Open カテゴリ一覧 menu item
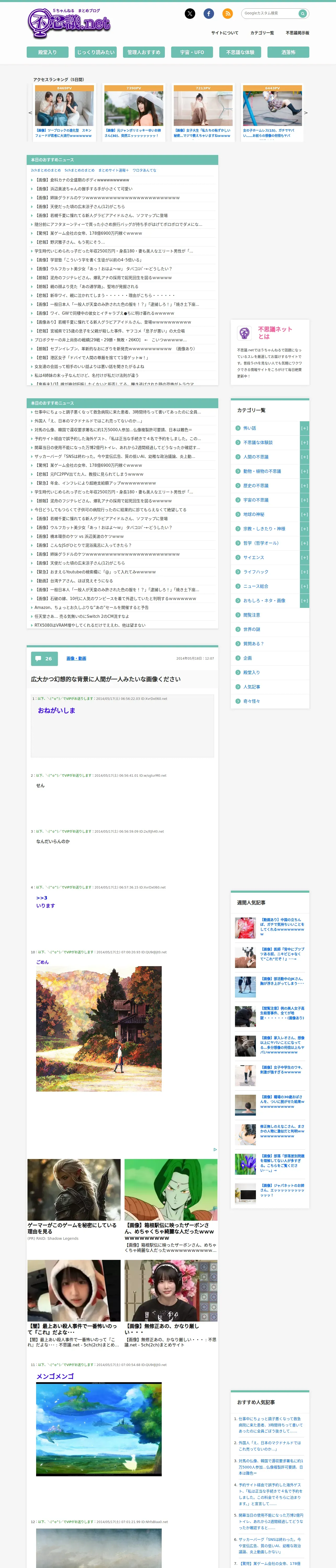The height and width of the screenshot is (1568, 336). click(x=262, y=33)
